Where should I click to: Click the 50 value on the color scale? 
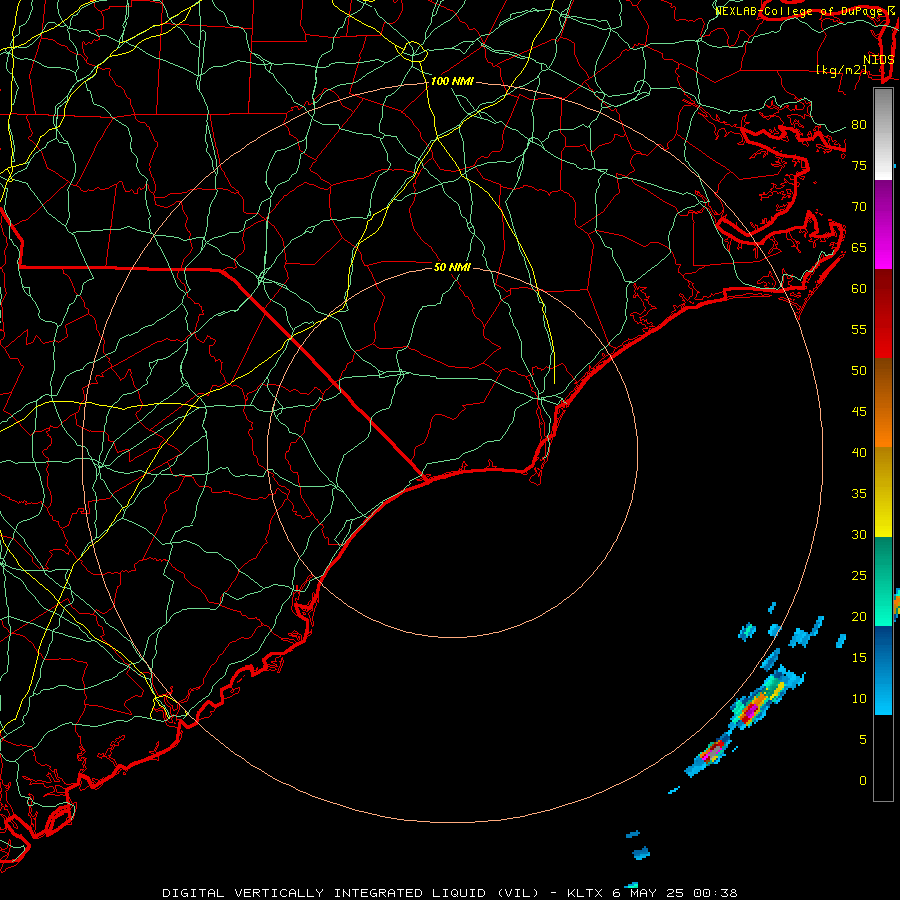tap(859, 371)
